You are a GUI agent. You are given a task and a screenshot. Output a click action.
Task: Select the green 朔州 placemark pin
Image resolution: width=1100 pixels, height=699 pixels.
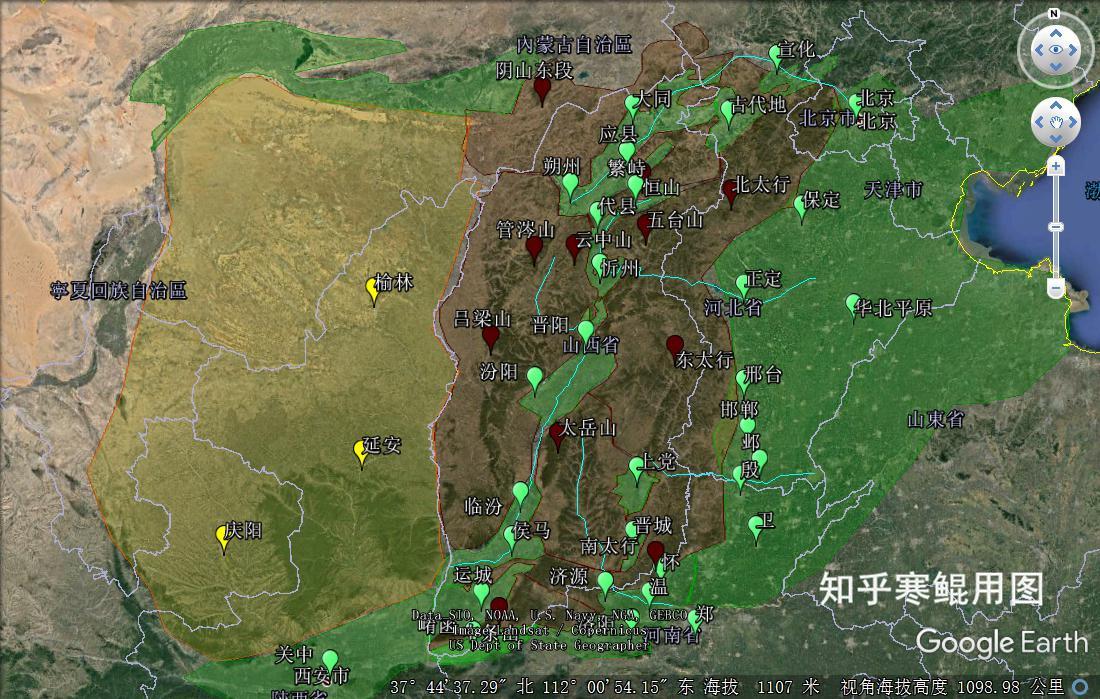570,185
